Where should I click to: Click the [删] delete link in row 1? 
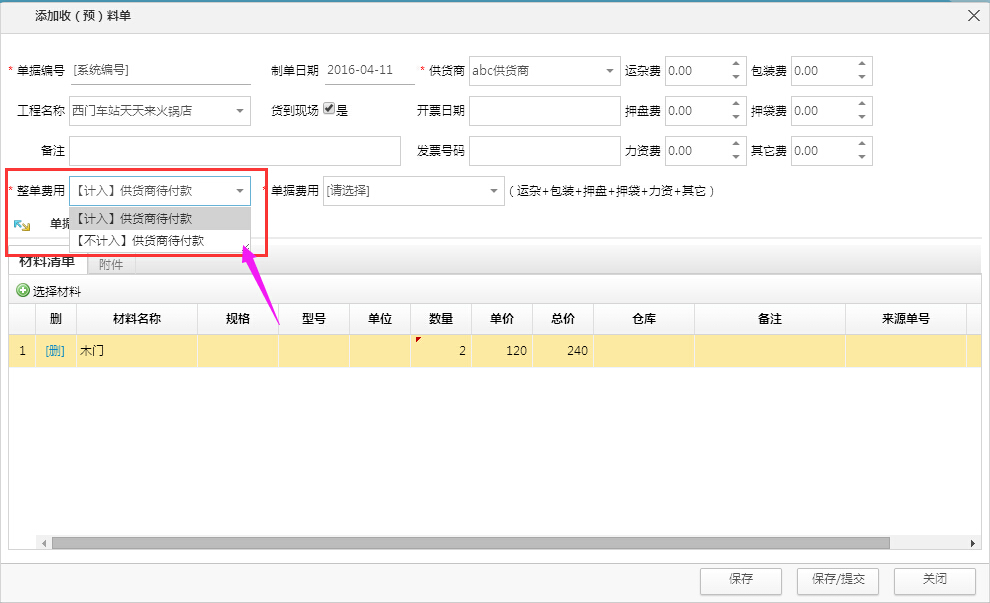(55, 351)
